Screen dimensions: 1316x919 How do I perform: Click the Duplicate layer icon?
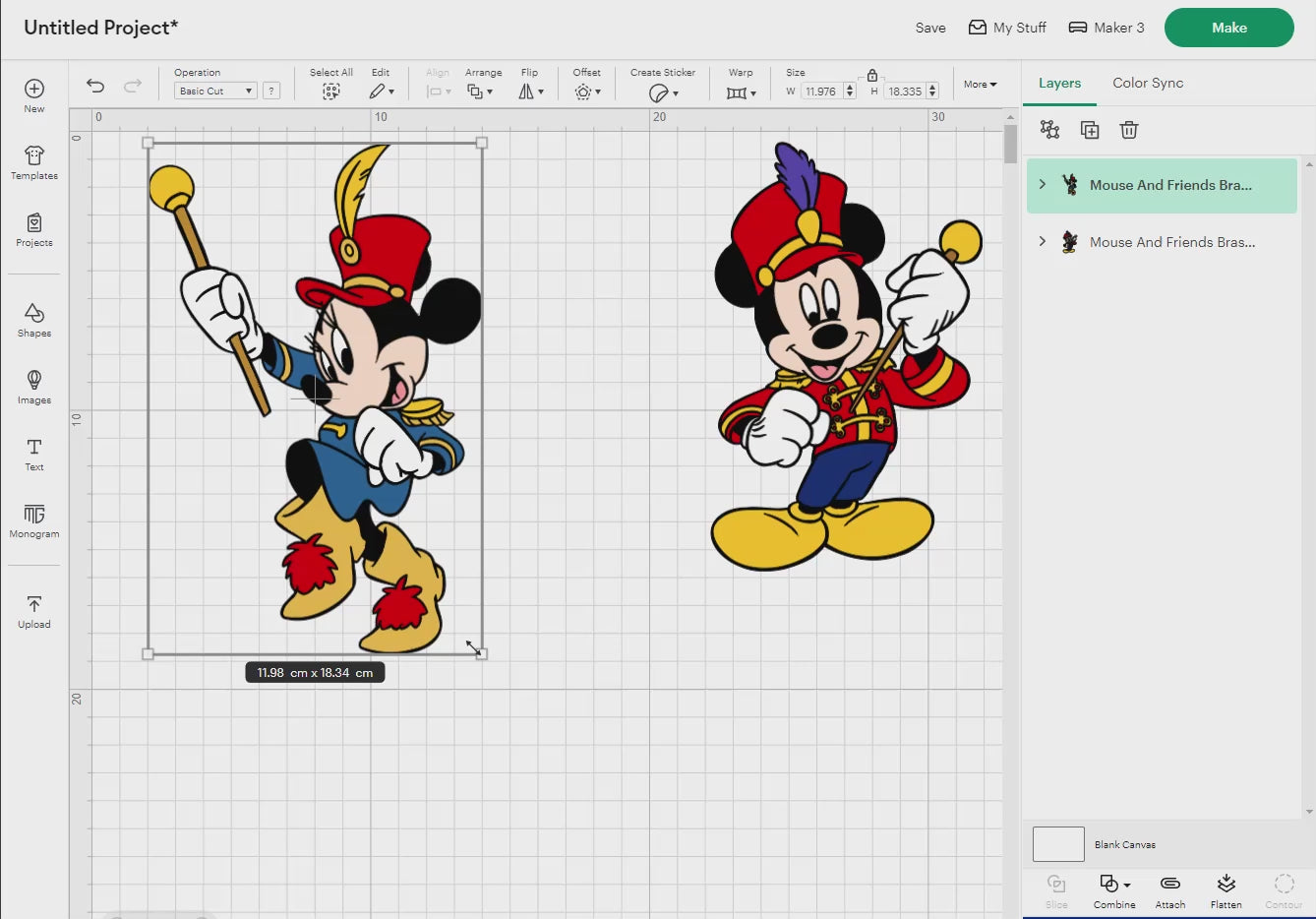click(1090, 130)
